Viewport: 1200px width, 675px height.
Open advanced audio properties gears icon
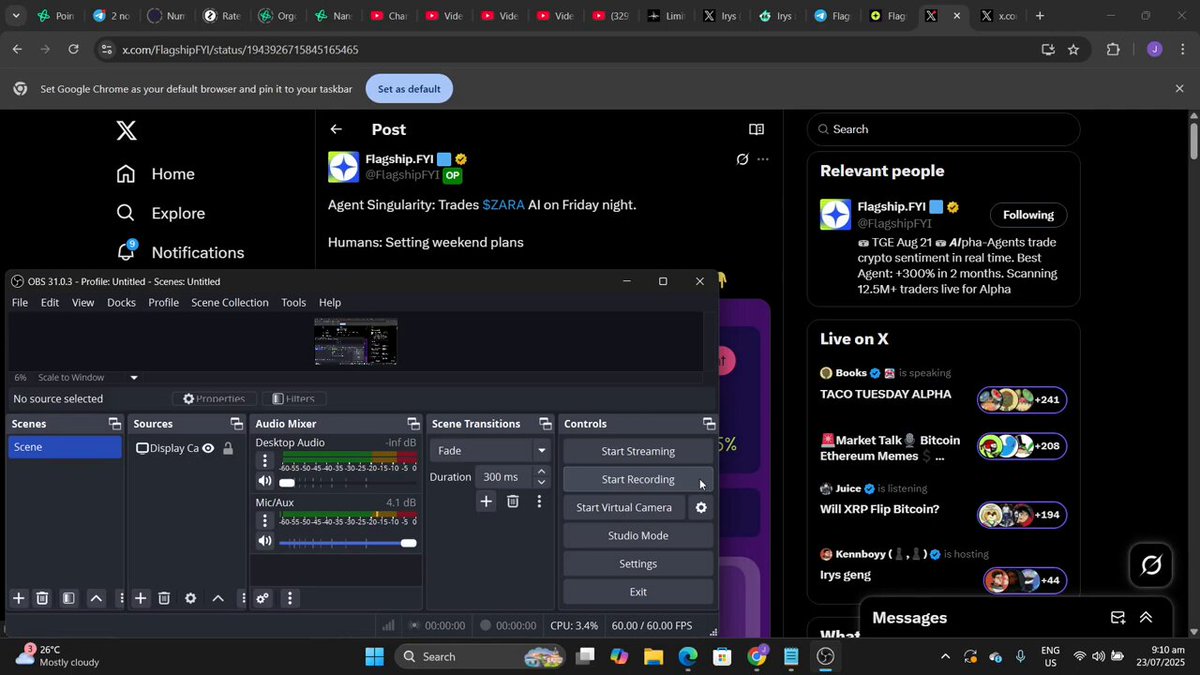click(x=262, y=598)
